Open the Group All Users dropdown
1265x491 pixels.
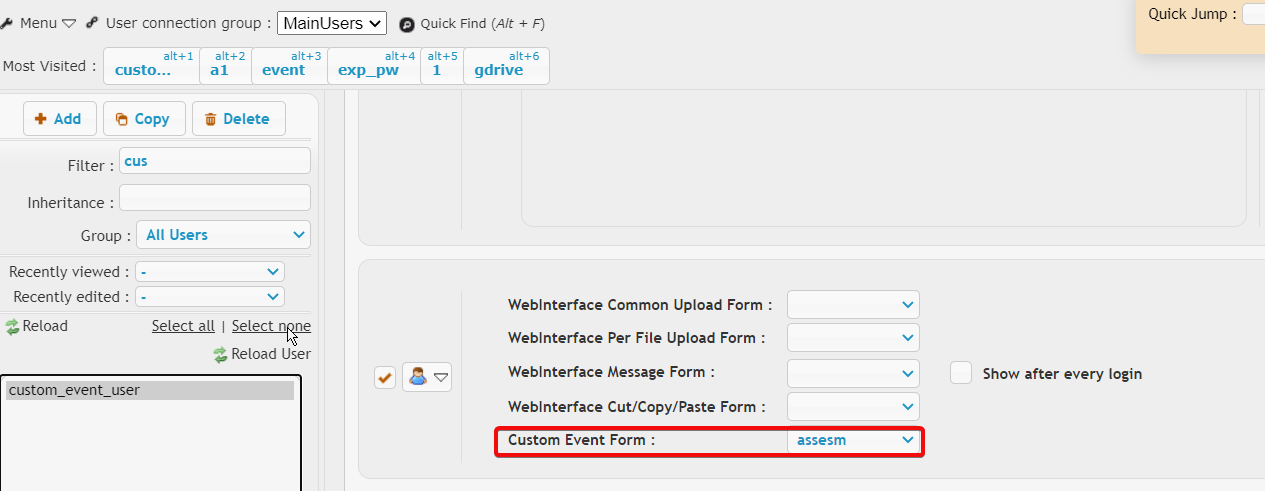pos(223,235)
